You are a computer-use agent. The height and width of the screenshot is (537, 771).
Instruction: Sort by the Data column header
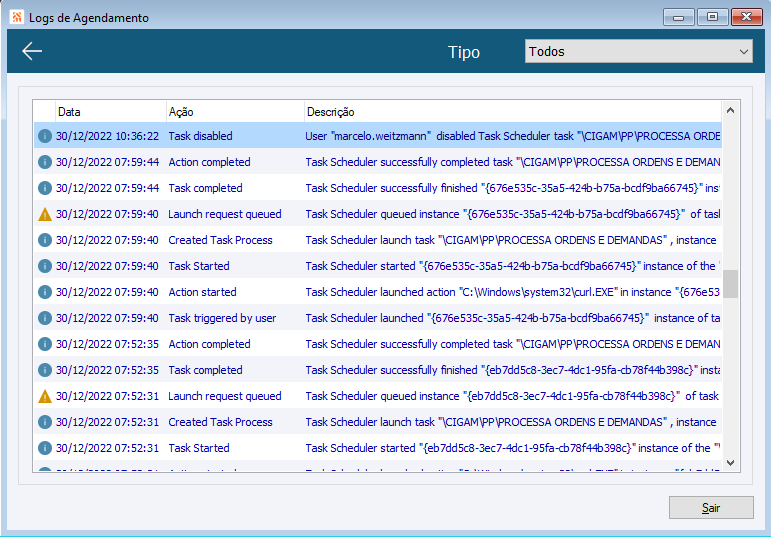pyautogui.click(x=111, y=112)
